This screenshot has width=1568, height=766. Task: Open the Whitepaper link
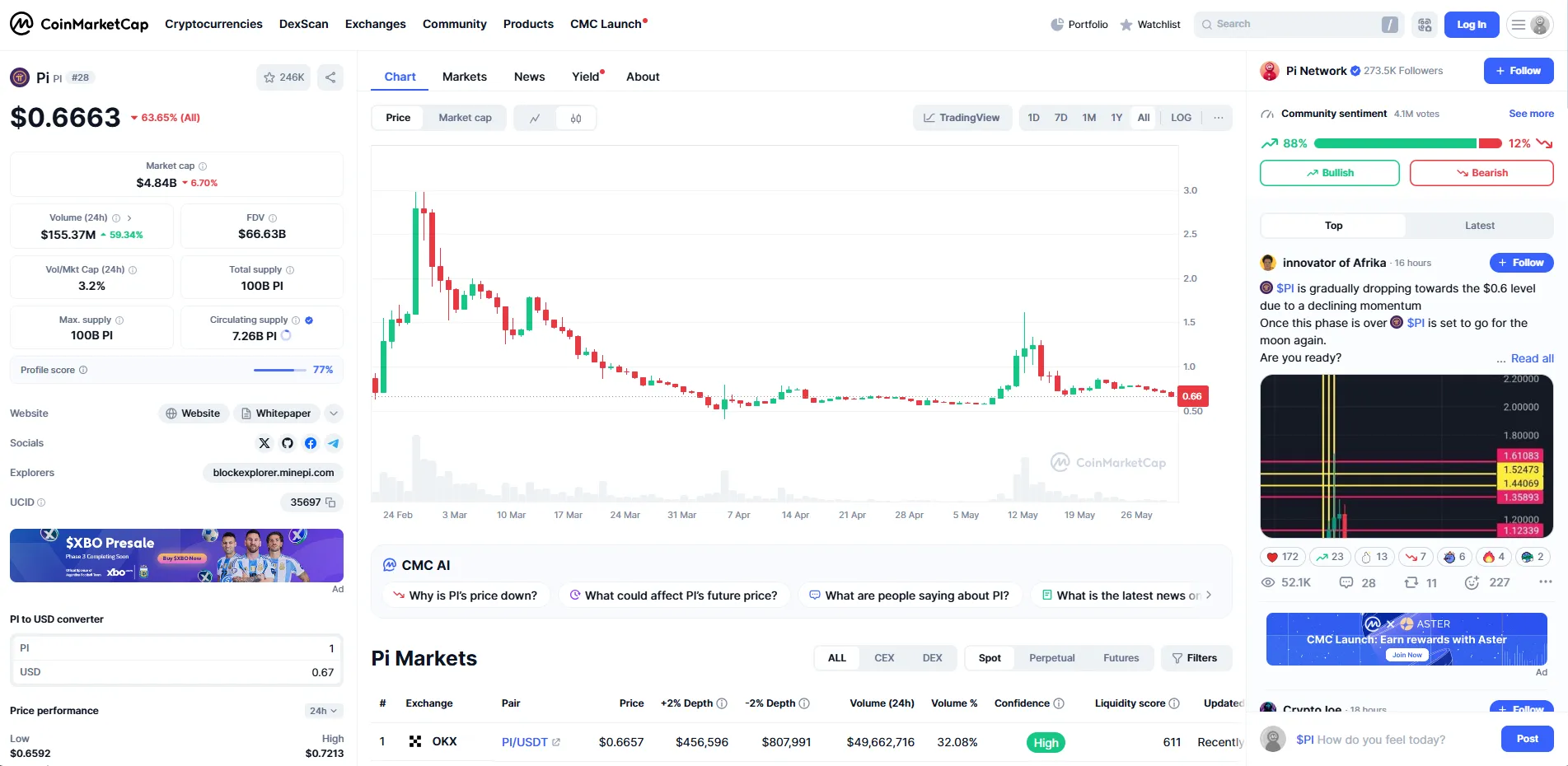(276, 413)
